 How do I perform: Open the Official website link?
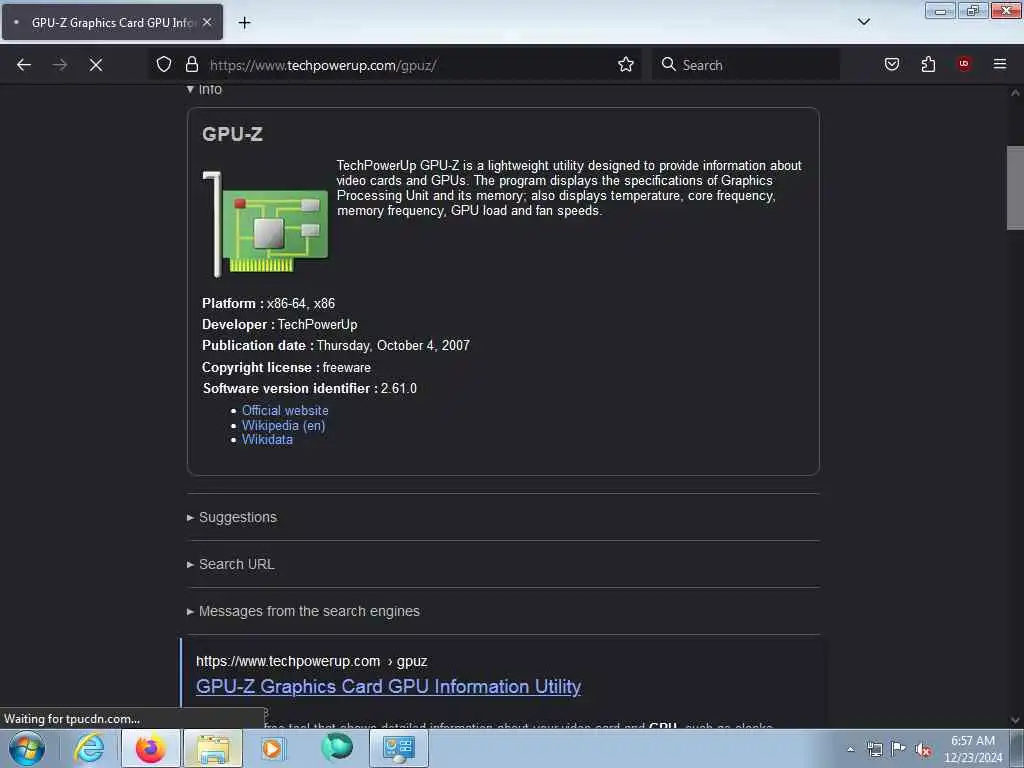point(285,410)
